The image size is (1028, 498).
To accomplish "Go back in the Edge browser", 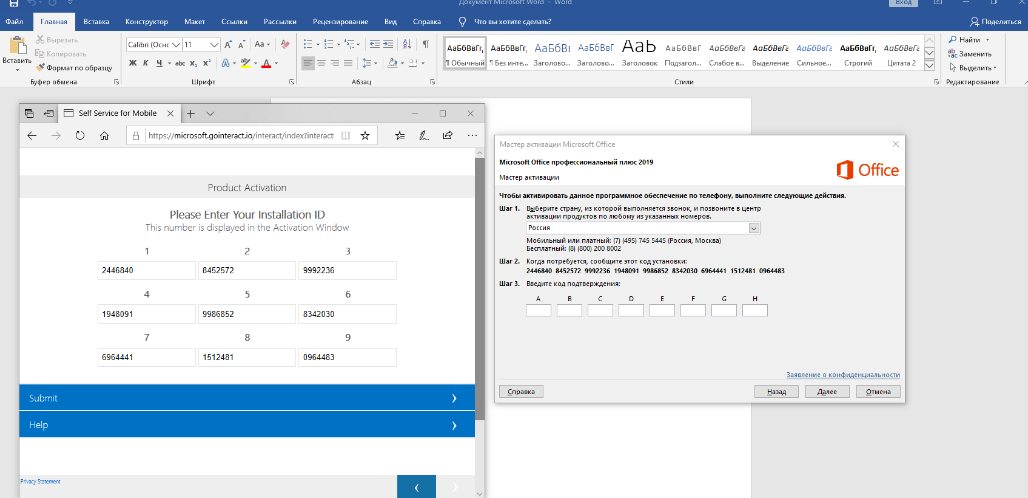I will pos(32,136).
